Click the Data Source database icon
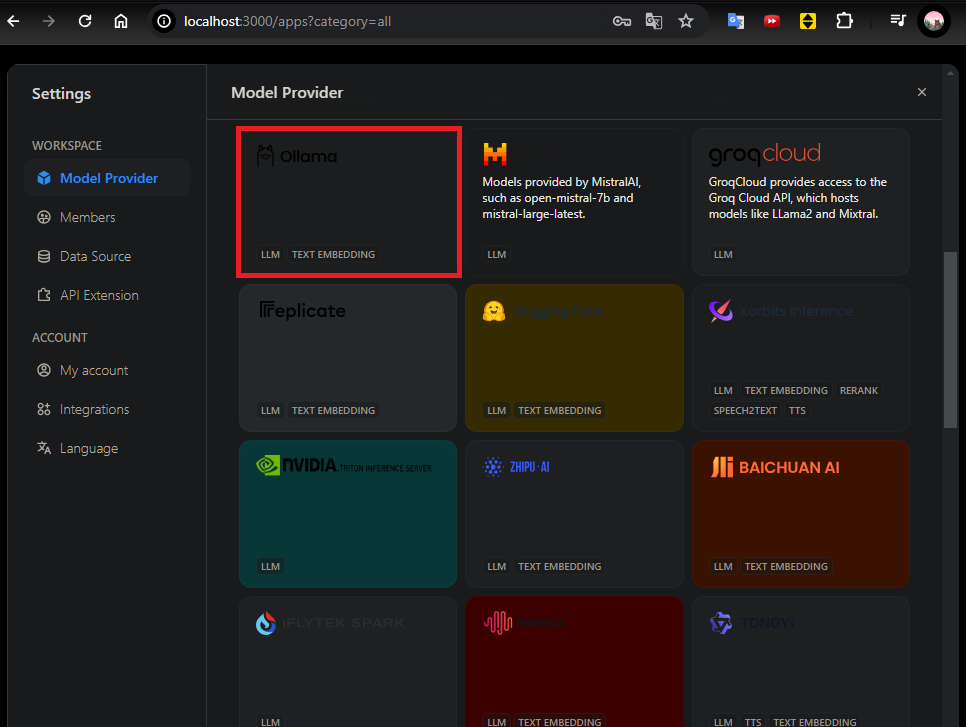Viewport: 966px width, 727px height. click(44, 256)
